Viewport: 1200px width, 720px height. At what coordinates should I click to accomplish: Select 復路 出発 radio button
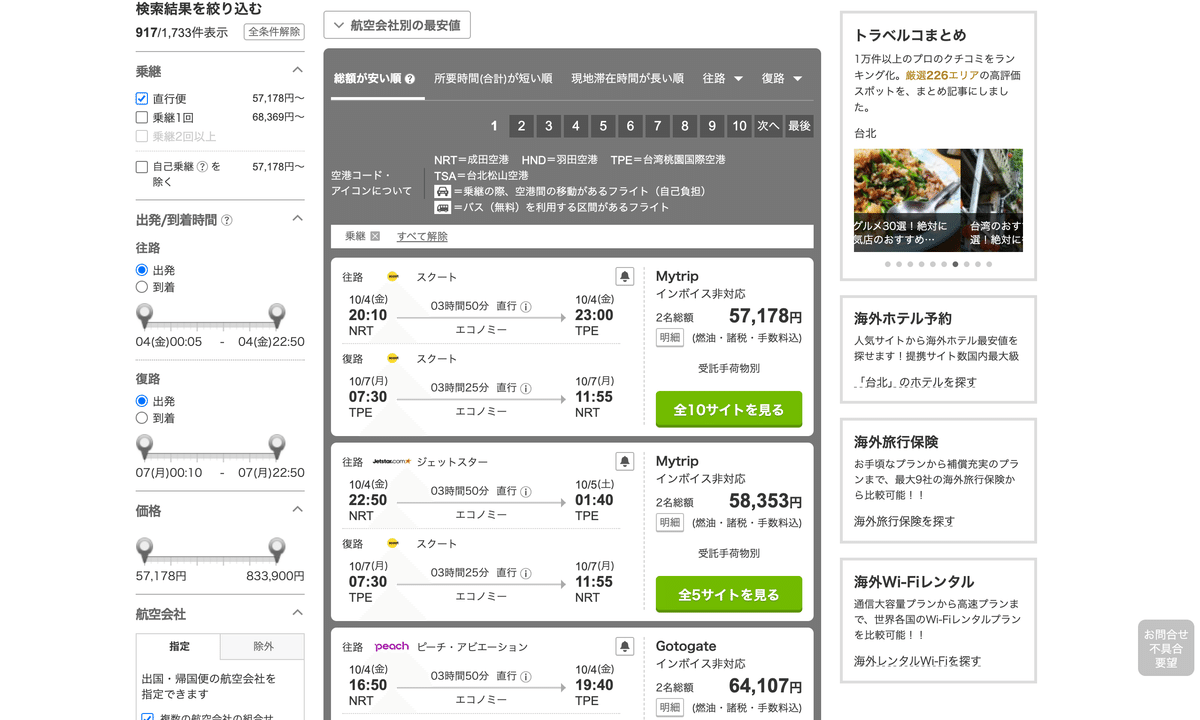coord(142,401)
